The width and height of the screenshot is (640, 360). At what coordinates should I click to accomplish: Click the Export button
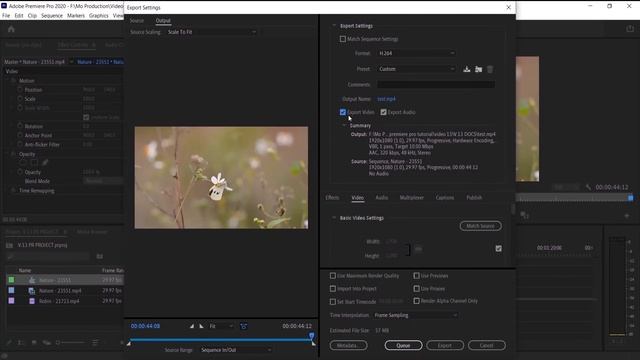point(445,345)
